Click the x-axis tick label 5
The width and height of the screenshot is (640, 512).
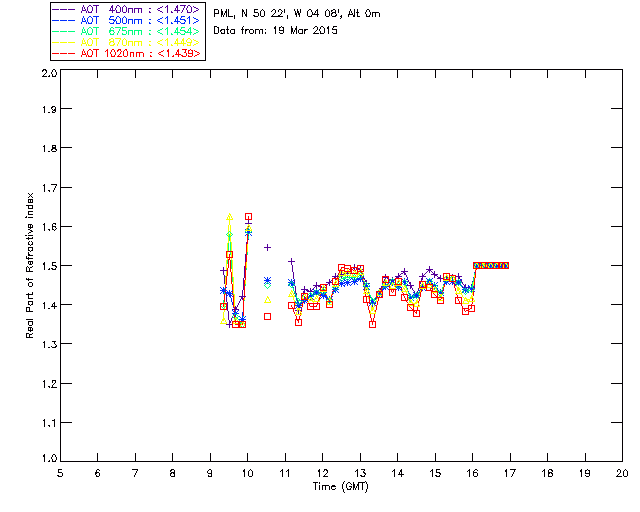pos(60,473)
